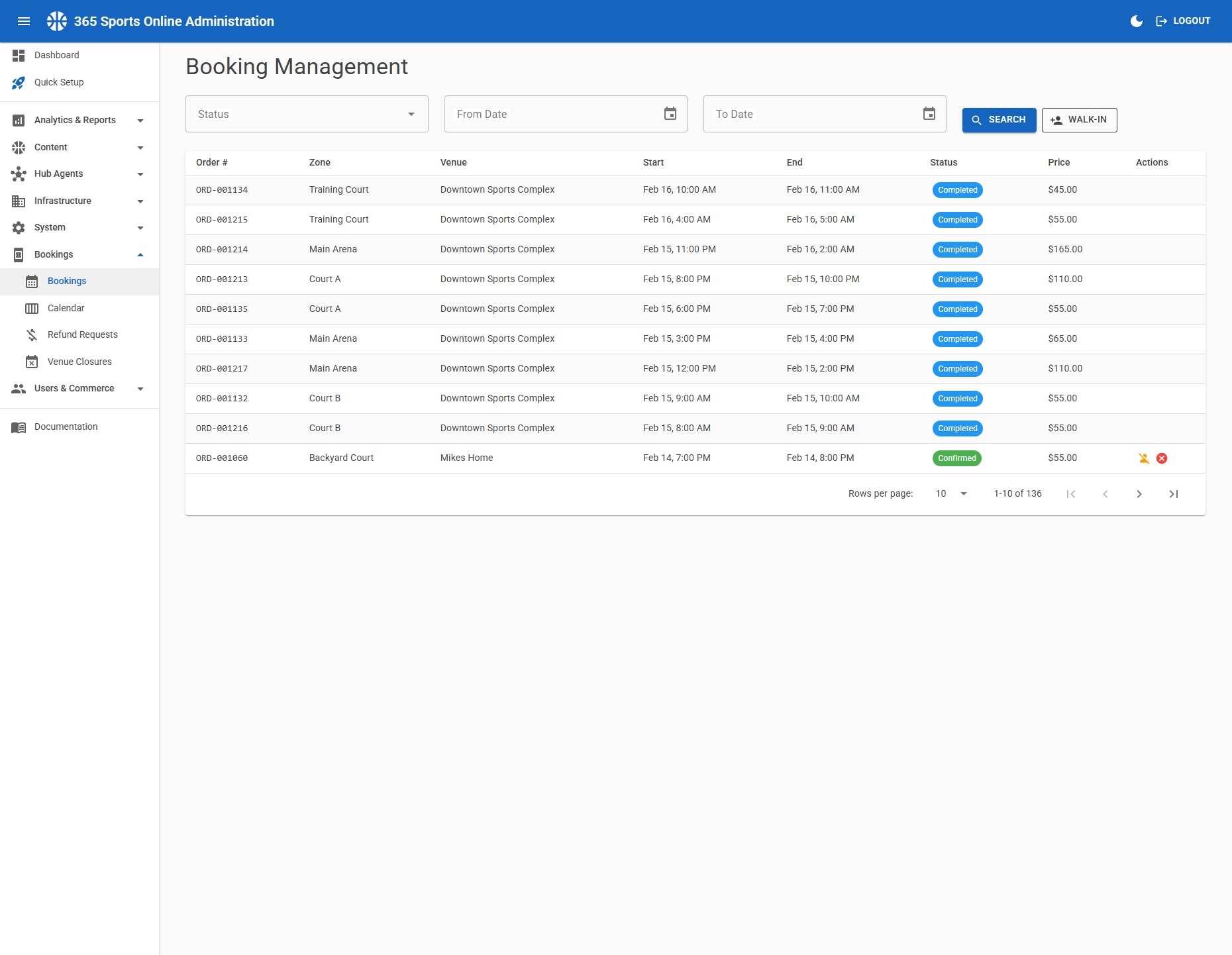Go to the previous results page
This screenshot has width=1232, height=955.
point(1105,494)
